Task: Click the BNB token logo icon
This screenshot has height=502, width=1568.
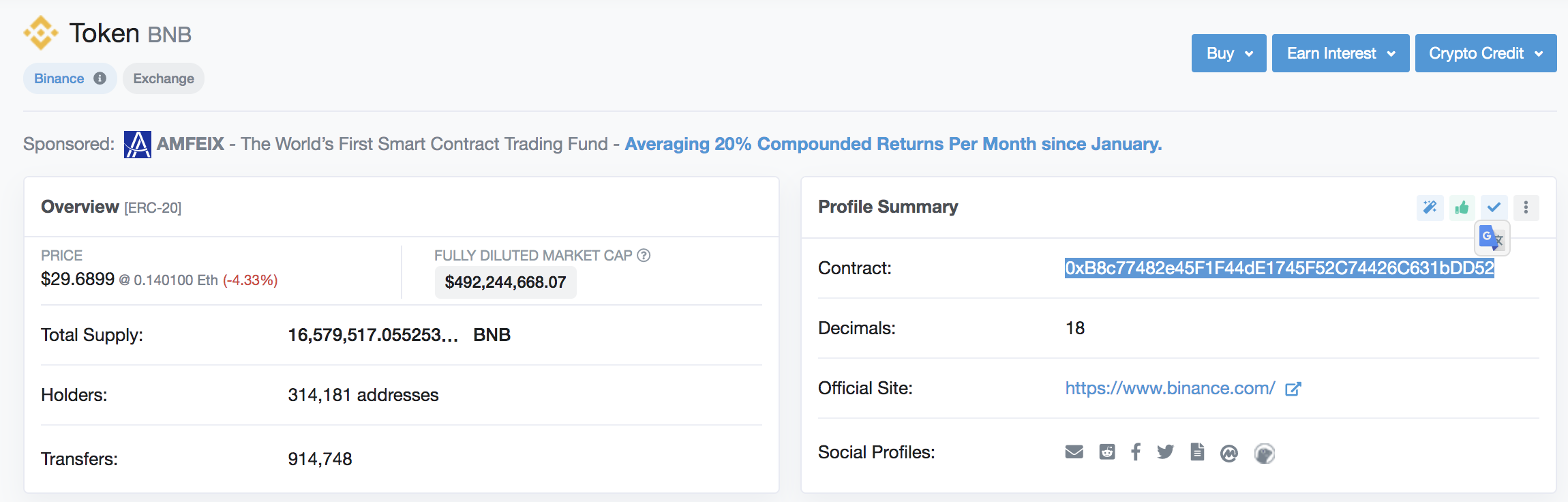Action: 41,33
